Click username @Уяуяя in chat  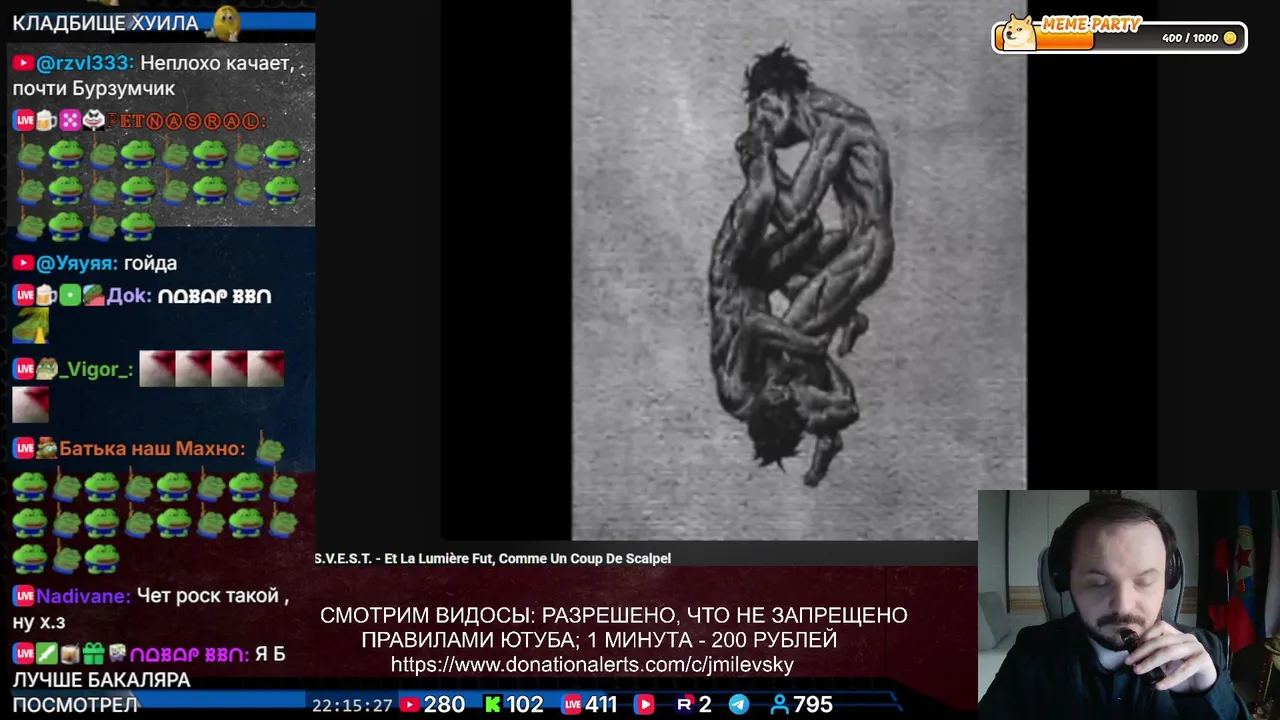tap(78, 263)
